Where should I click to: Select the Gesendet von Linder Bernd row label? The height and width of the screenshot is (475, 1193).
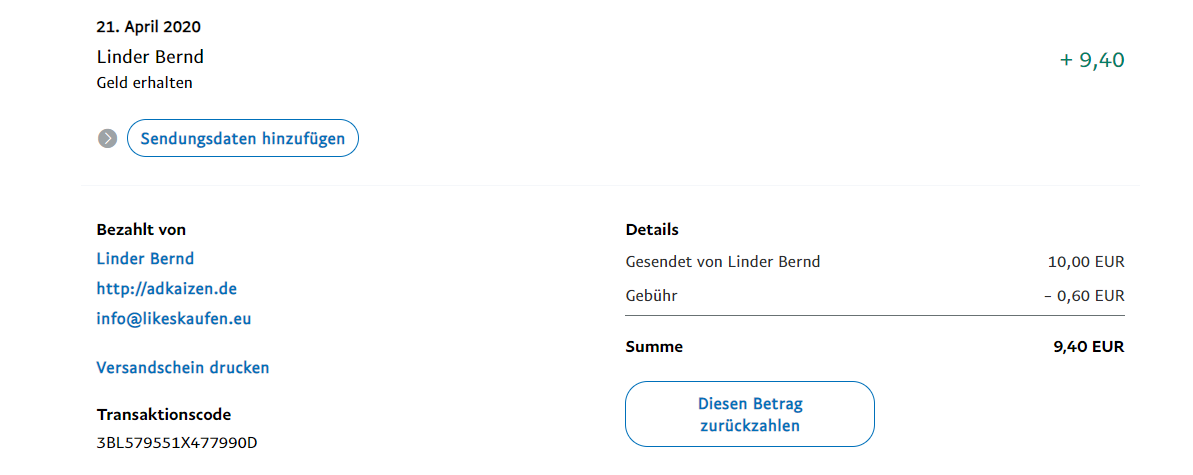722,263
